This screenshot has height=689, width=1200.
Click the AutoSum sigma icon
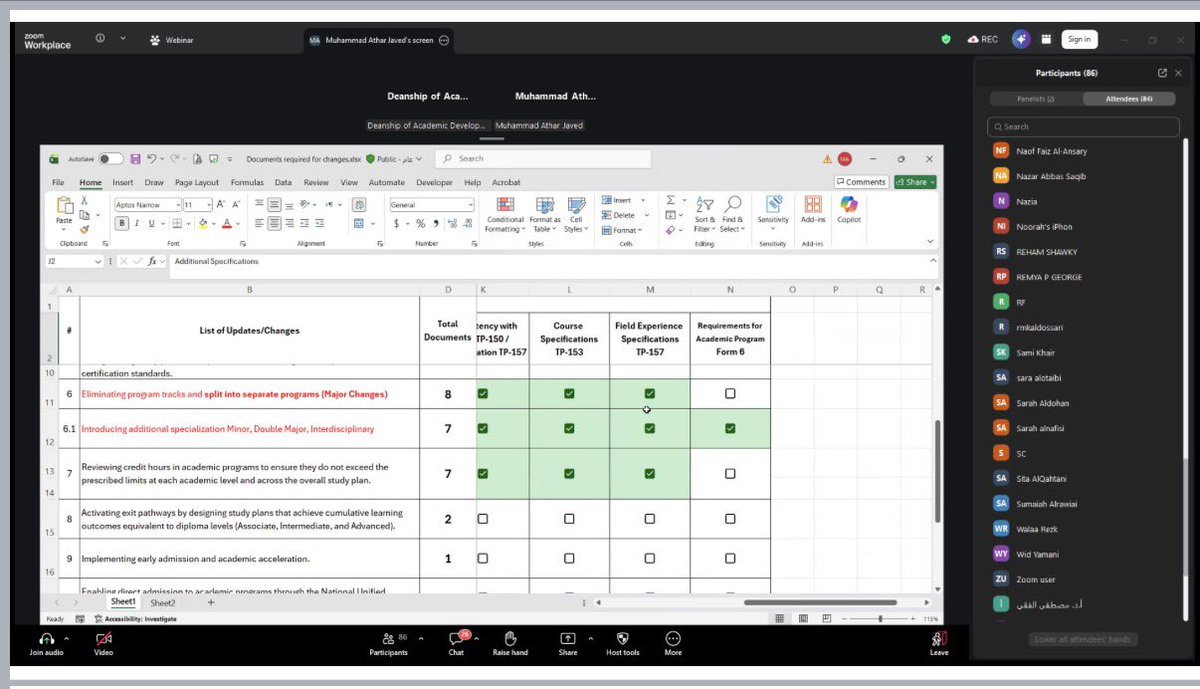coord(670,200)
